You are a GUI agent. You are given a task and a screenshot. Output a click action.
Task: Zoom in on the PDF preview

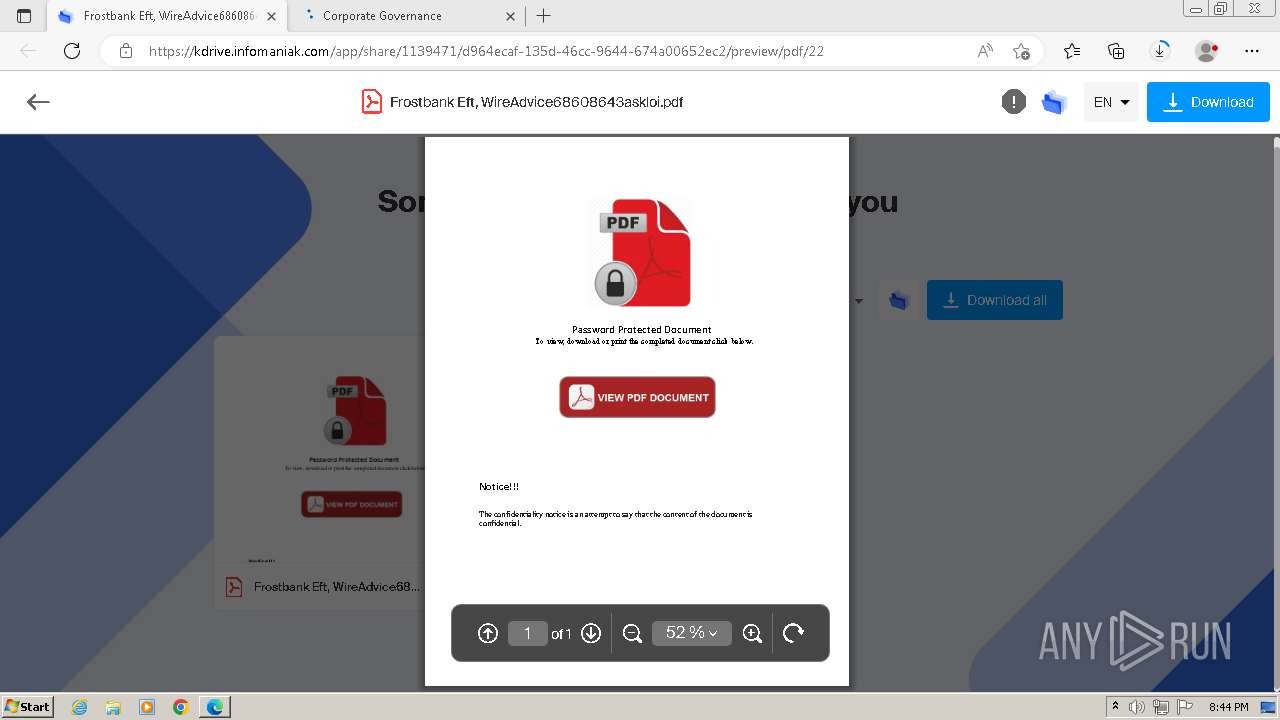click(x=753, y=633)
